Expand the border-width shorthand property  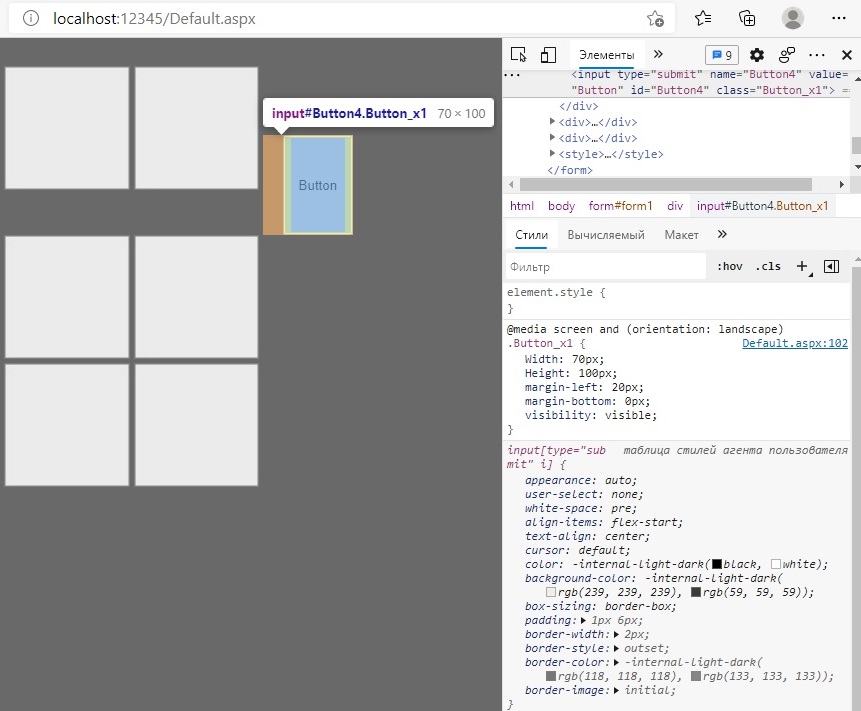pos(618,635)
